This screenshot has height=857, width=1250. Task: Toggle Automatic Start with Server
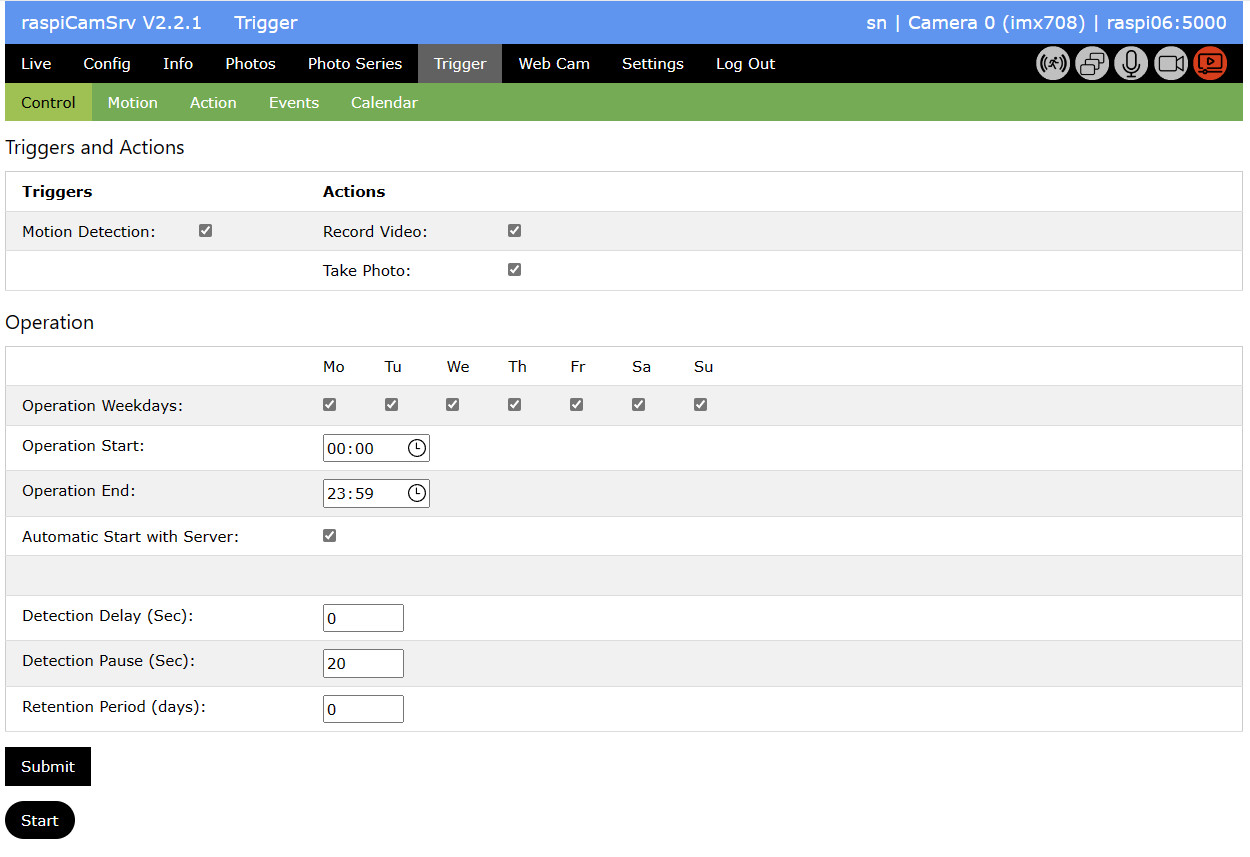pos(330,536)
